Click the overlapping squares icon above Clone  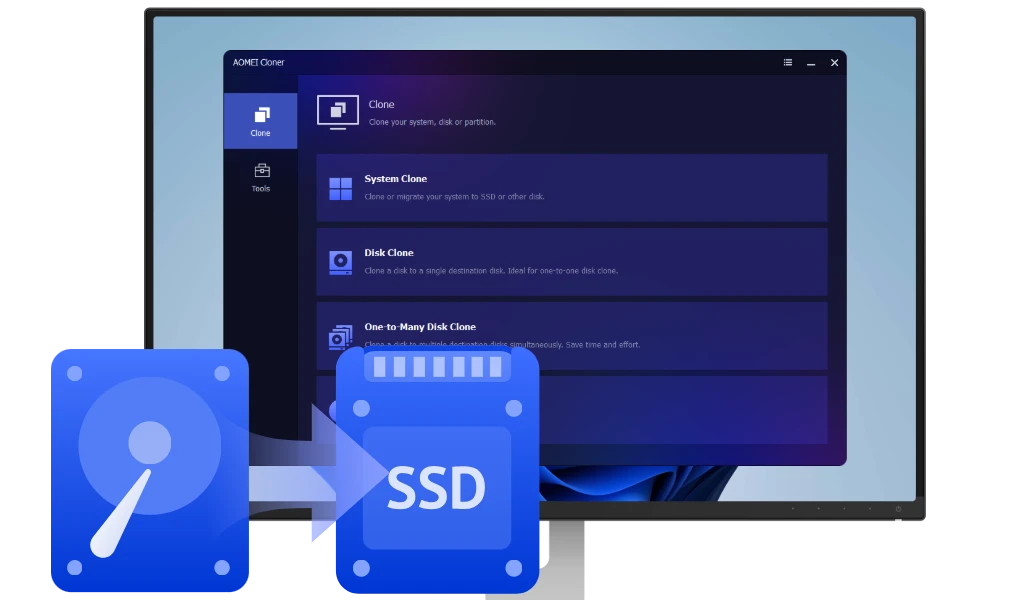click(262, 115)
